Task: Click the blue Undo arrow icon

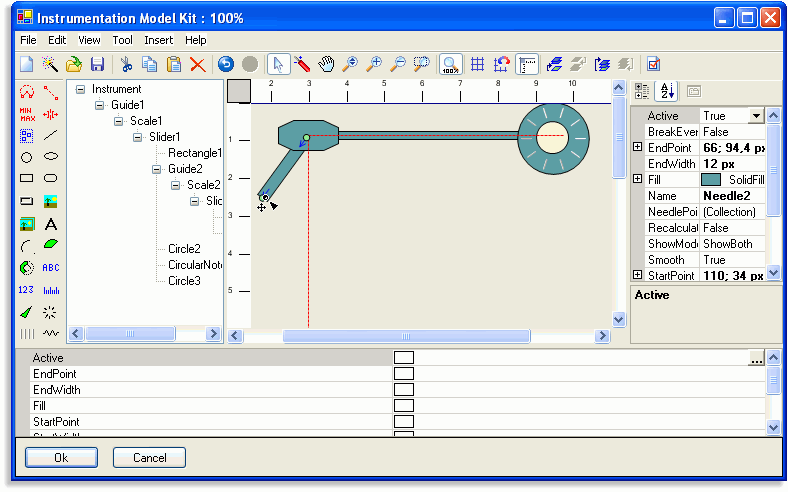Action: [x=226, y=64]
